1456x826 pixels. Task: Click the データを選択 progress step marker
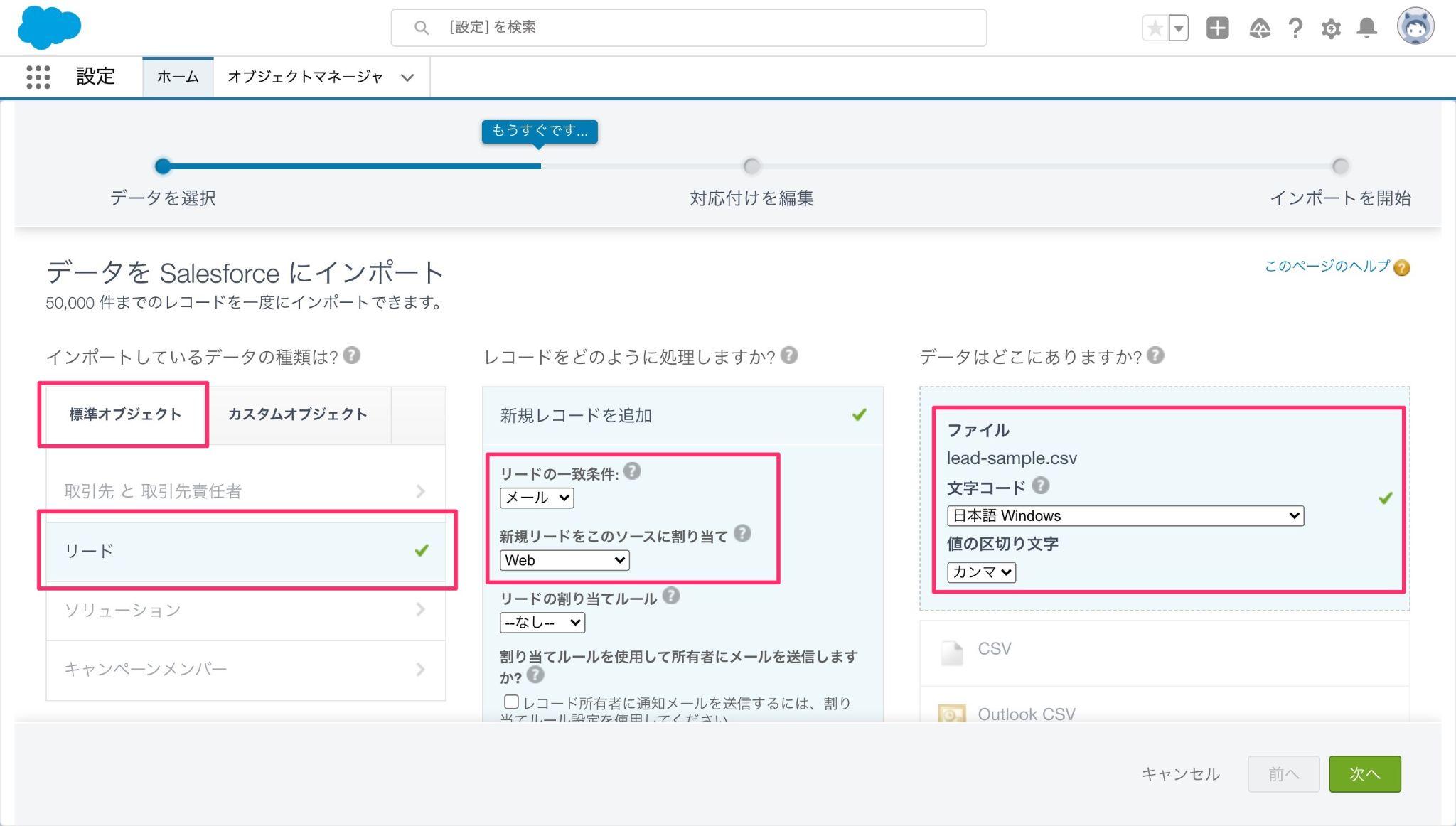(x=163, y=166)
